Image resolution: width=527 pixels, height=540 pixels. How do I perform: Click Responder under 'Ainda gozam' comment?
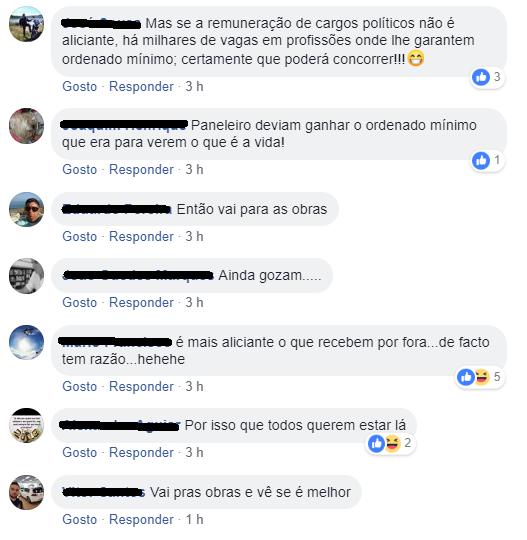coord(141,303)
